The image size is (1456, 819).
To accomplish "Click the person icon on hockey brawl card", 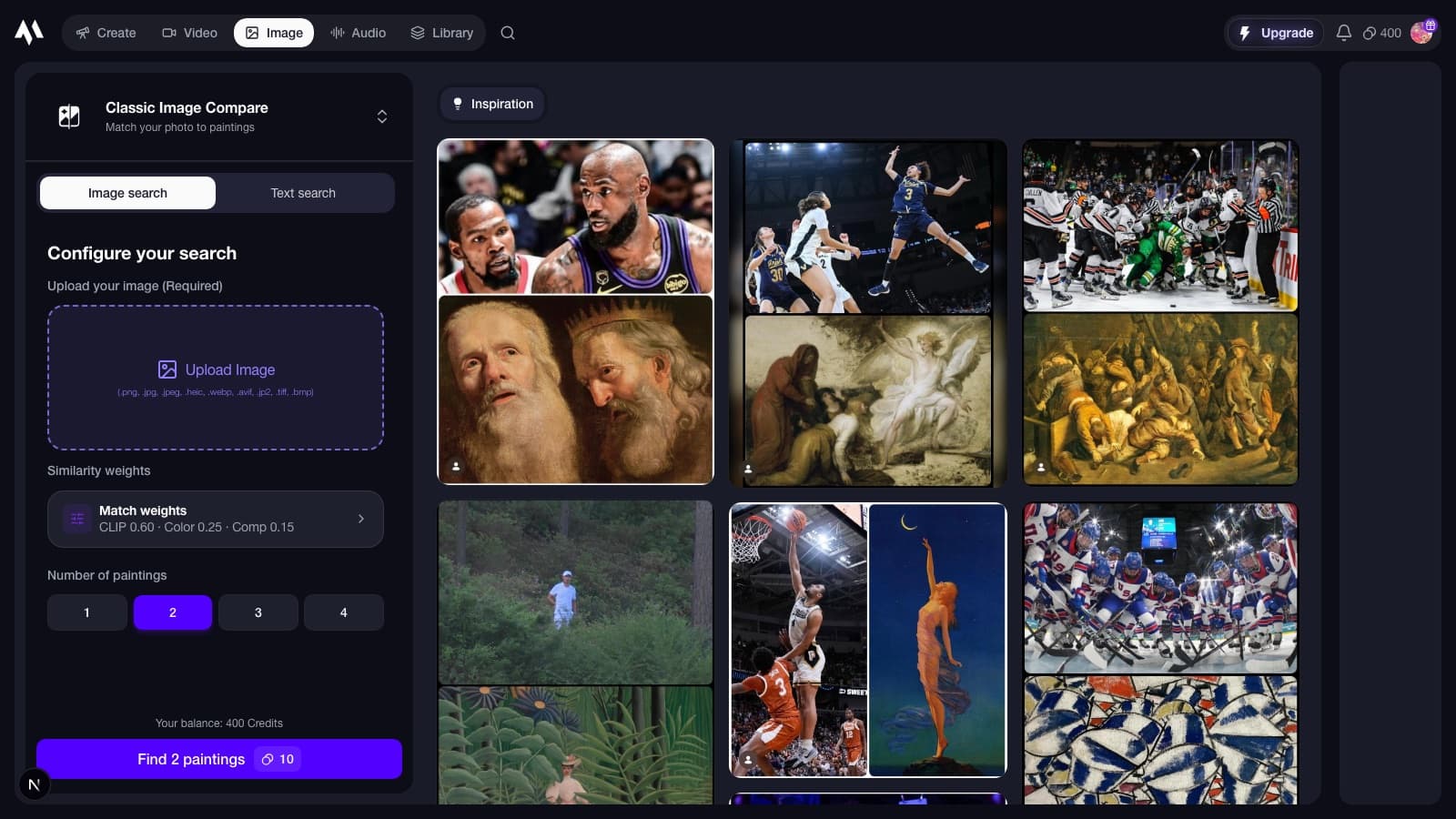I will (x=1041, y=468).
